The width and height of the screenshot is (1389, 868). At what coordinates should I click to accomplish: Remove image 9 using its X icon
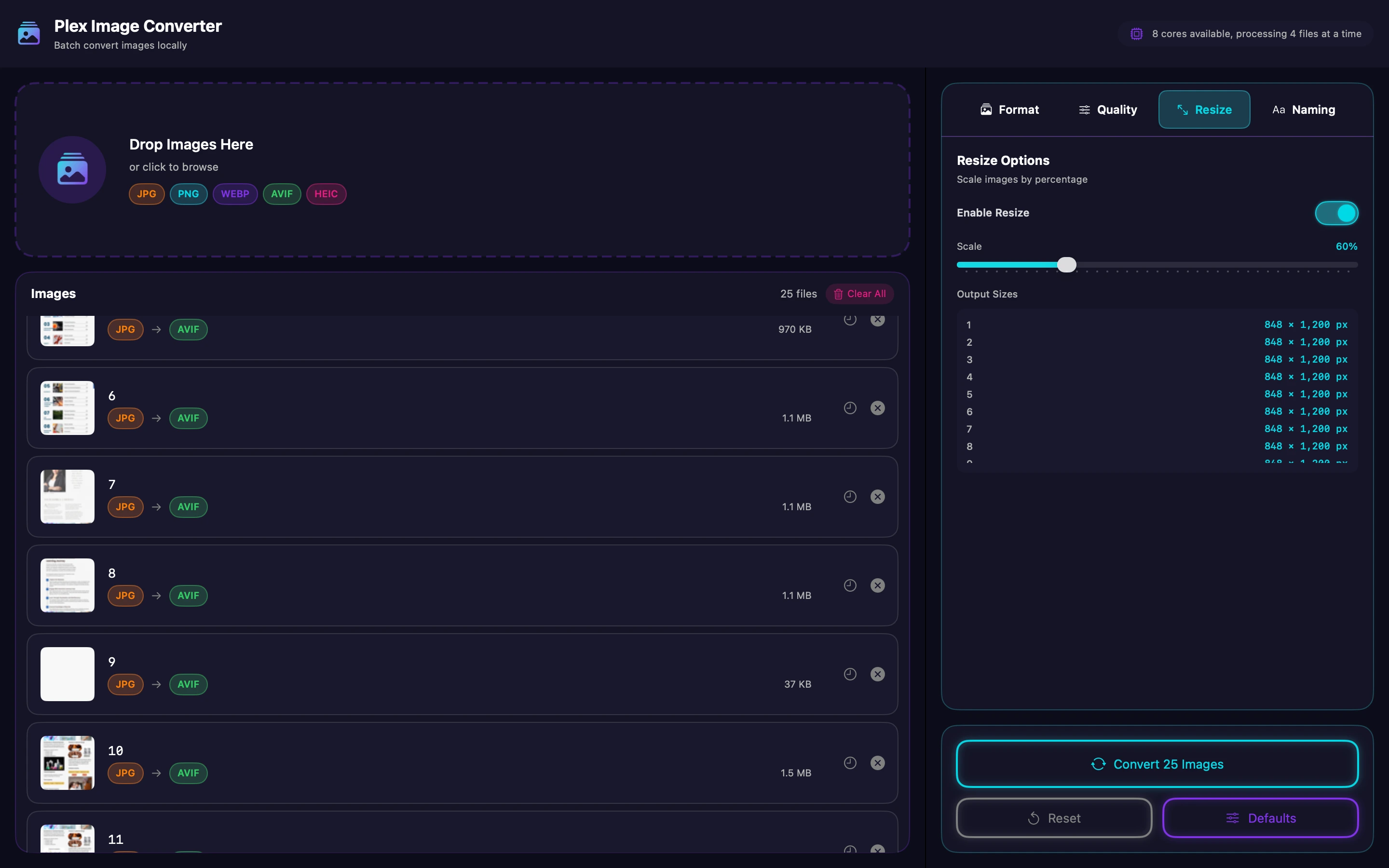tap(878, 674)
